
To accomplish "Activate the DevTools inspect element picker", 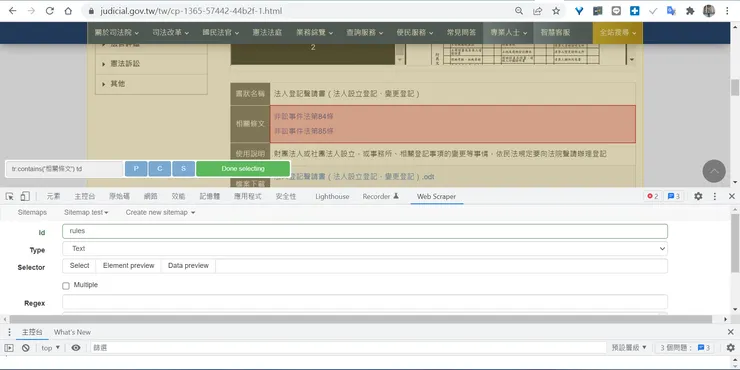I will click(x=9, y=196).
